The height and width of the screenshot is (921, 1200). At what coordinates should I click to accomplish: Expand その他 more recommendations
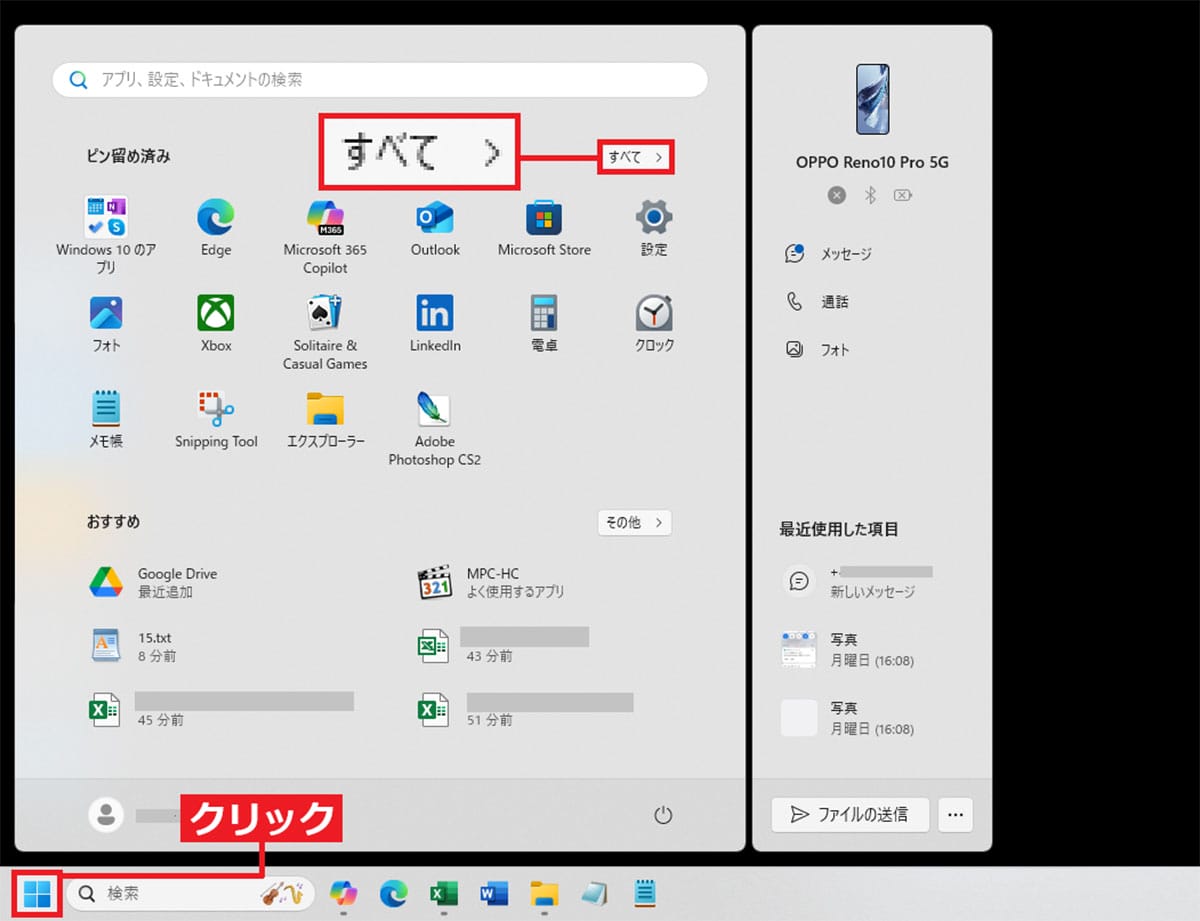pyautogui.click(x=634, y=522)
